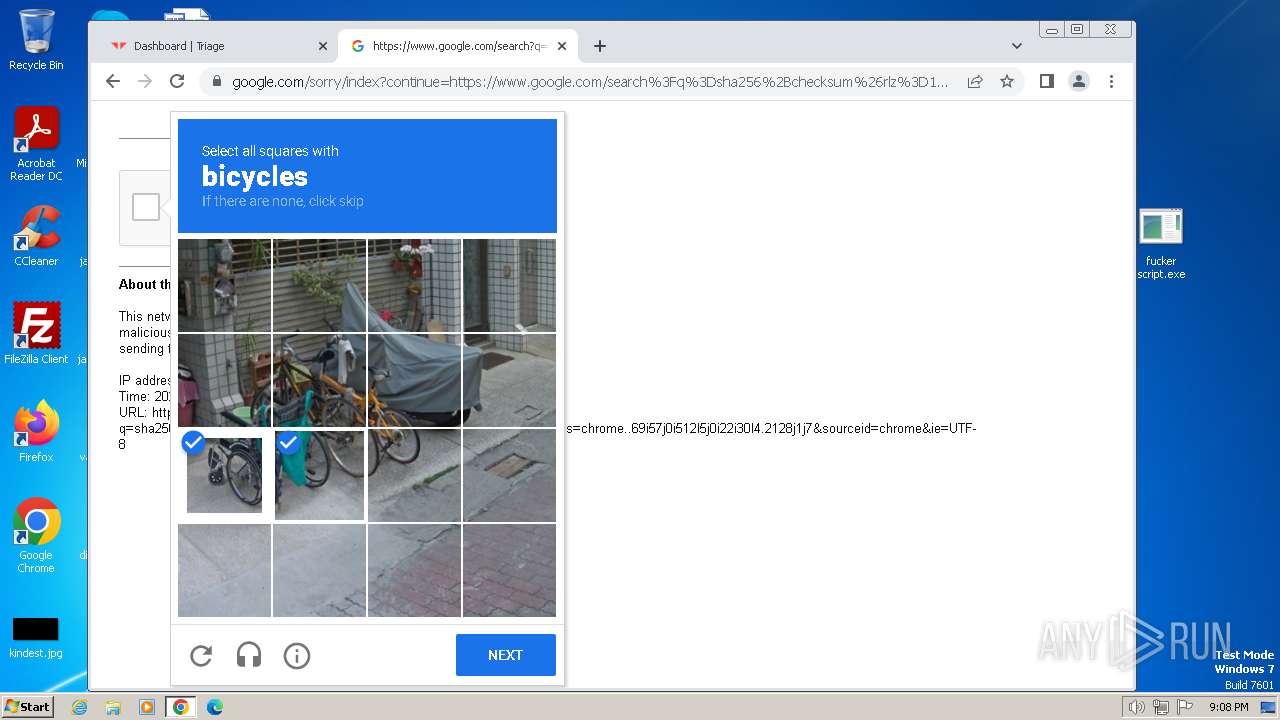The height and width of the screenshot is (720, 1280).
Task: Deselect the checked bicycle wheel tile
Action: tap(319, 475)
